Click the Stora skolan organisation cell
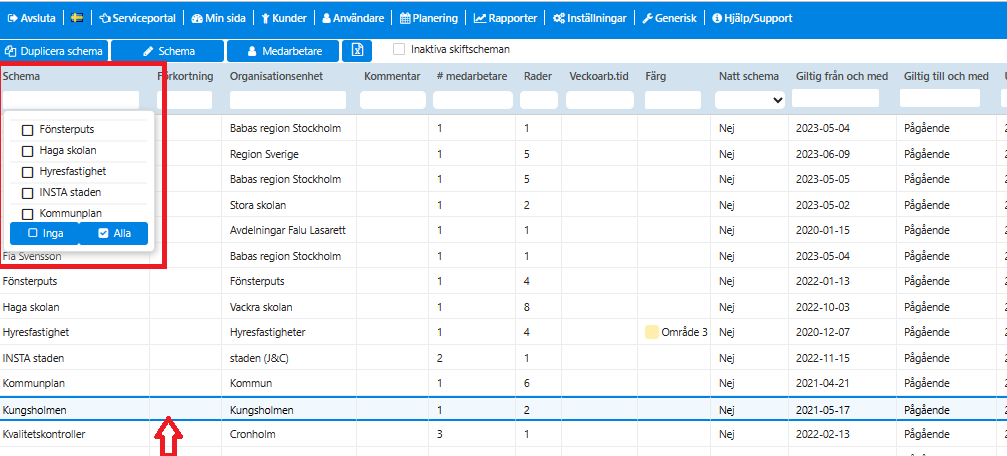Viewport: 1007px width, 456px height. [x=258, y=206]
